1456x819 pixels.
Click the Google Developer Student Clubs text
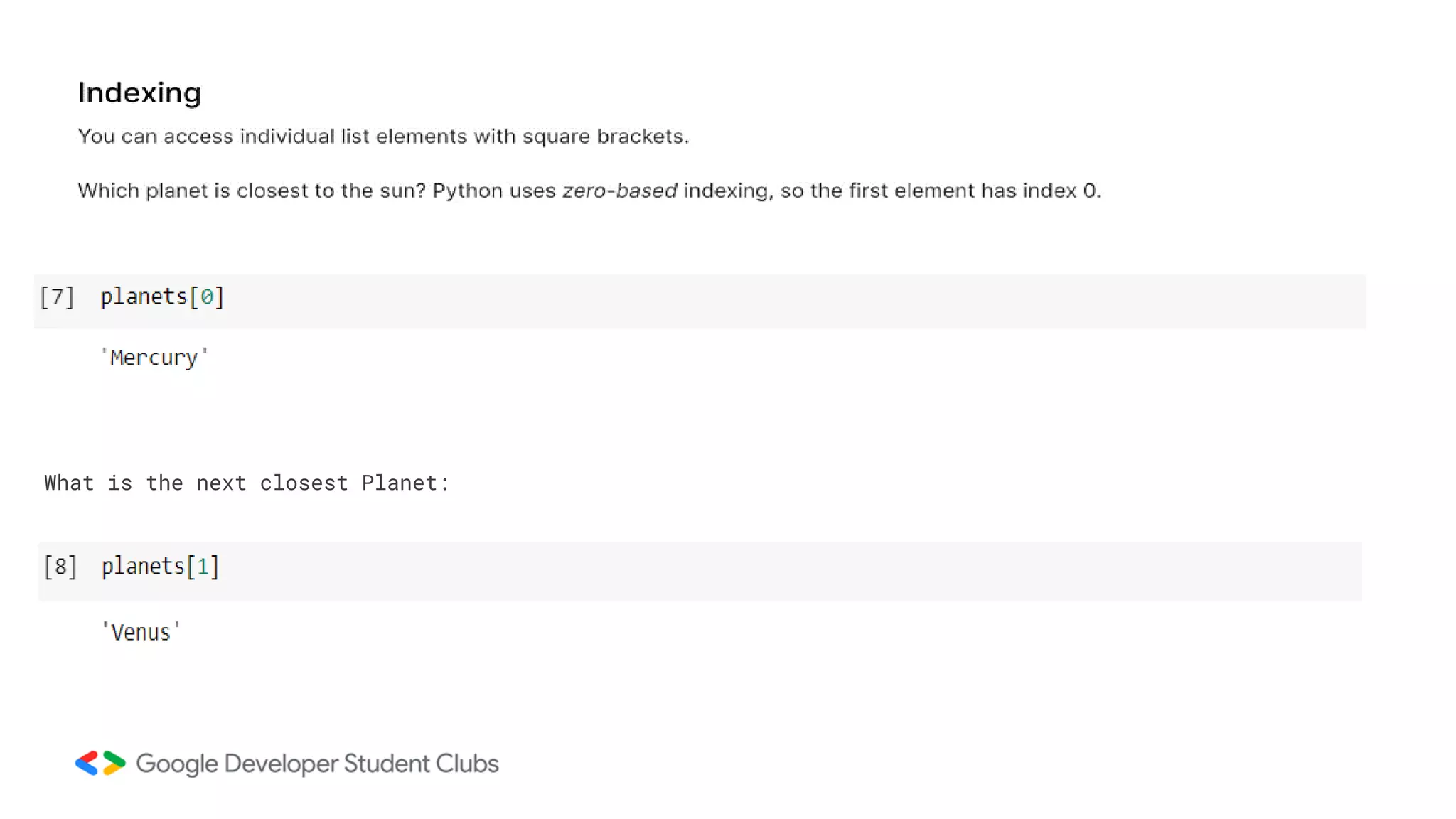(317, 764)
